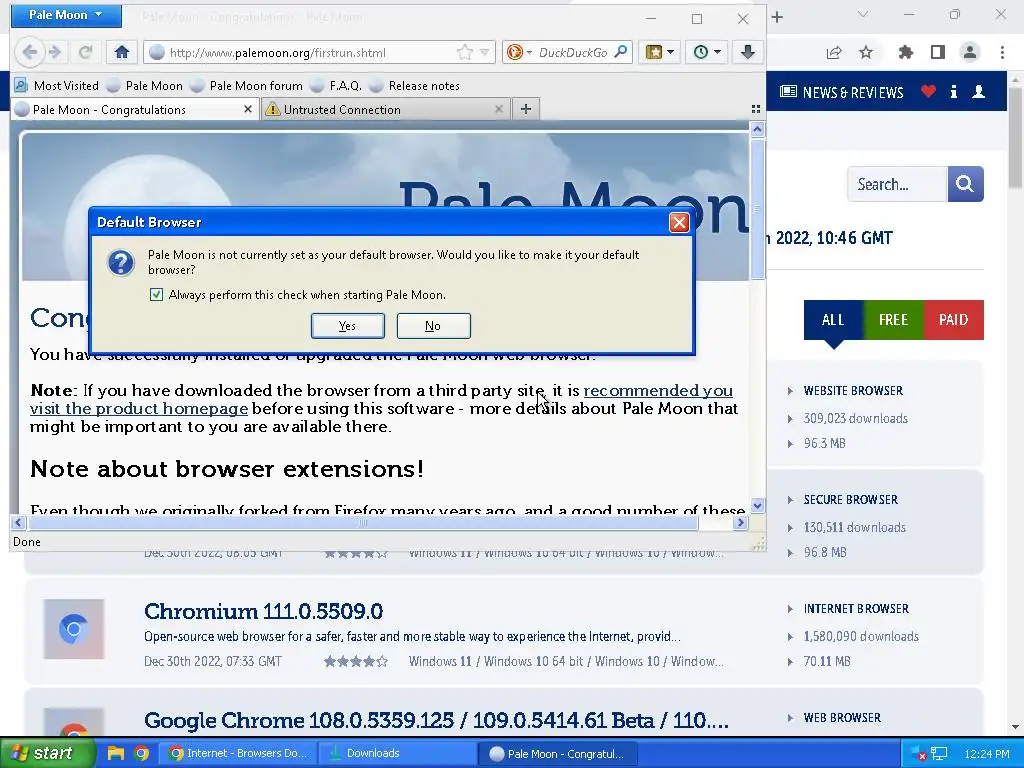This screenshot has height=768, width=1024.
Task: Click Pale Moon vertical scrollbar up arrow
Action: (x=757, y=129)
